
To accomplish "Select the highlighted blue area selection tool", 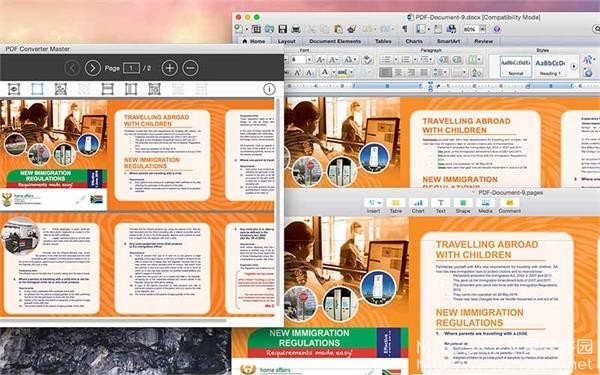I will 38,89.
